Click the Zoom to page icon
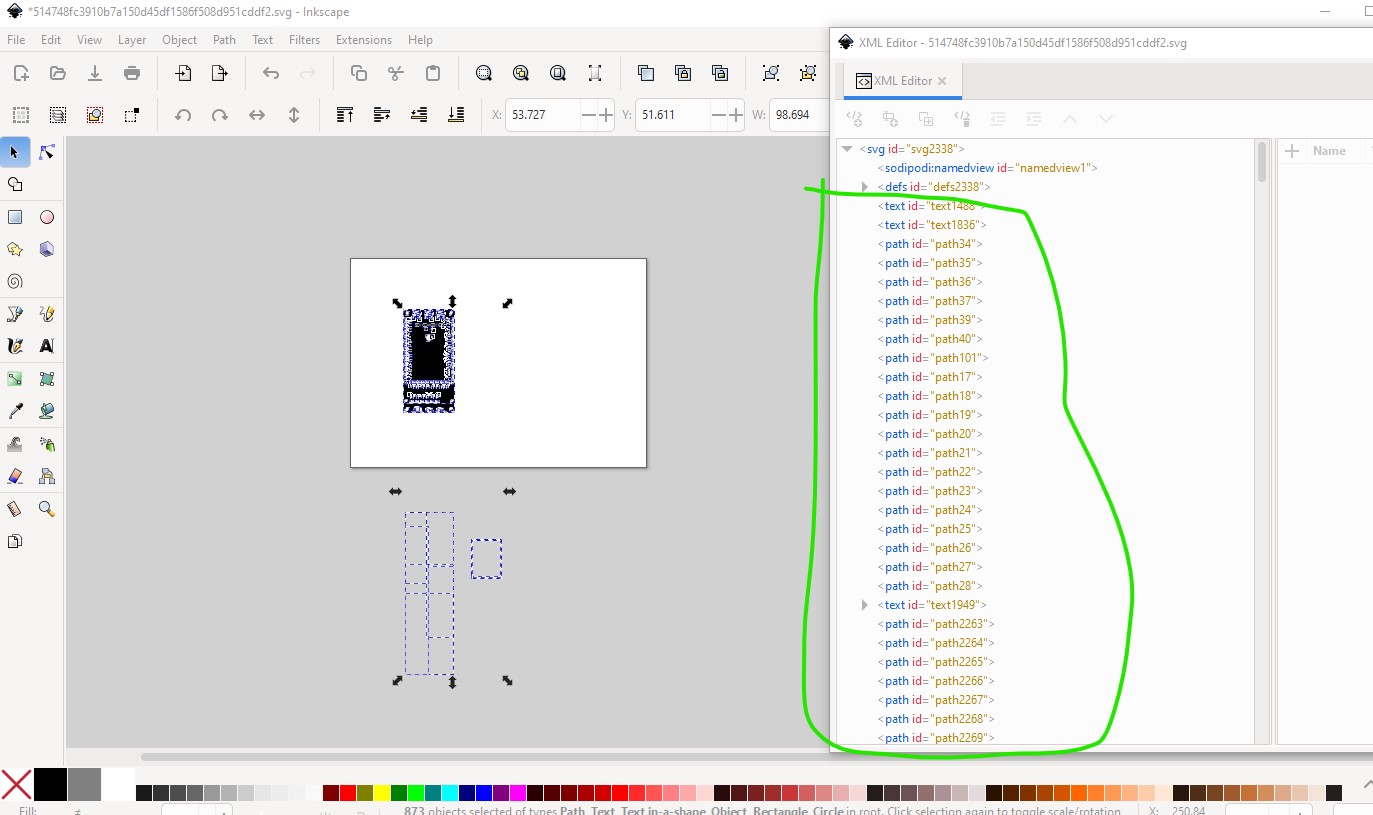The width and height of the screenshot is (1373, 815). (x=558, y=73)
